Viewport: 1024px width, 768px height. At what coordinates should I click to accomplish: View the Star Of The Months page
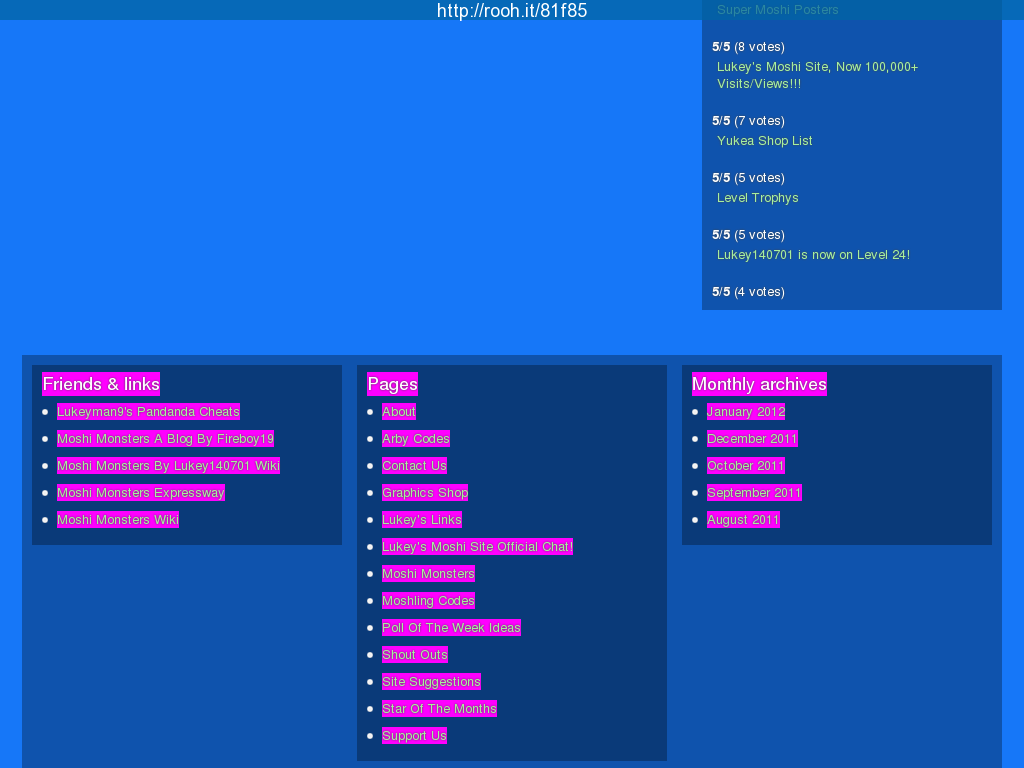tap(439, 709)
